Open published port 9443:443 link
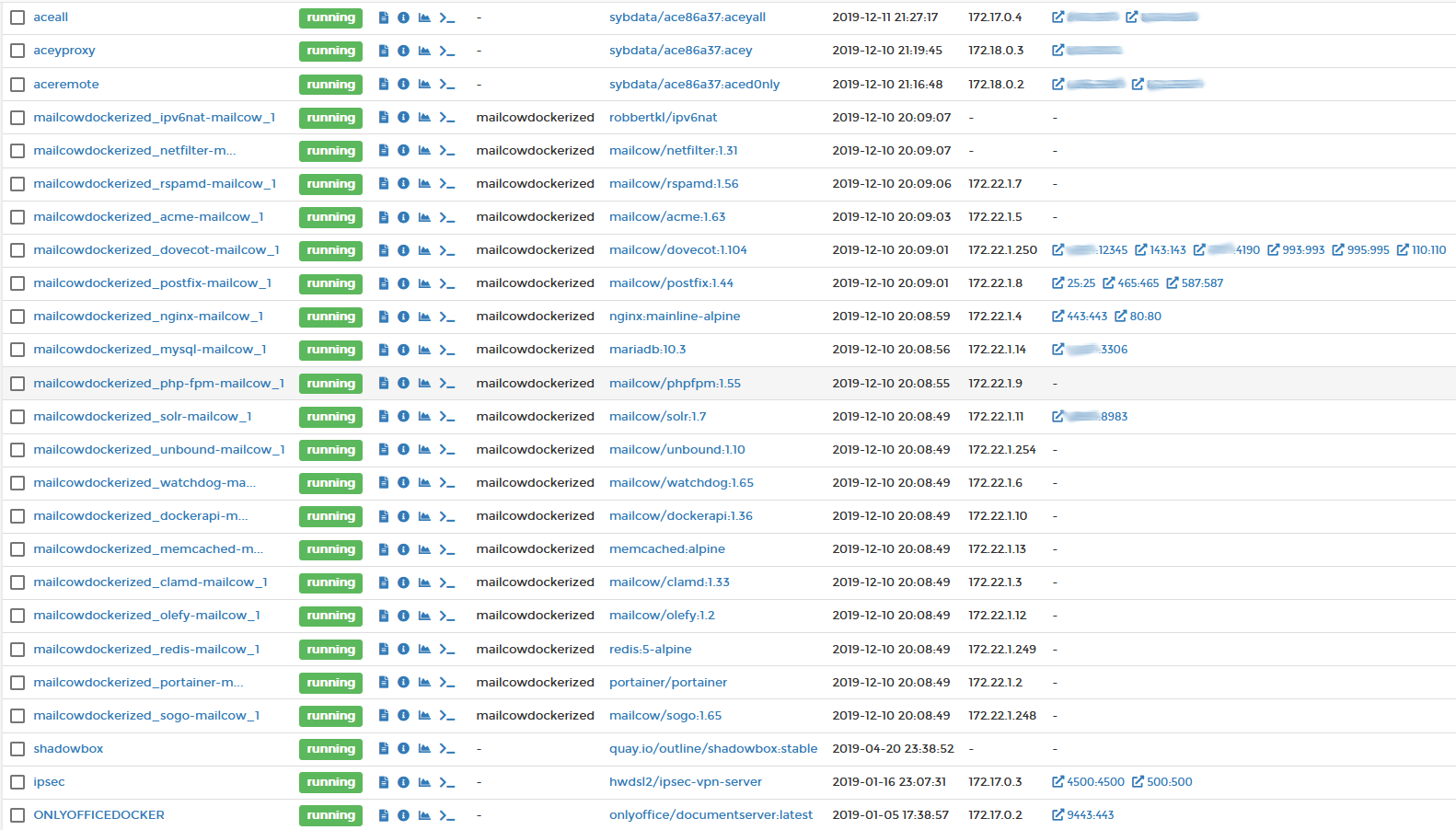 (x=1083, y=814)
